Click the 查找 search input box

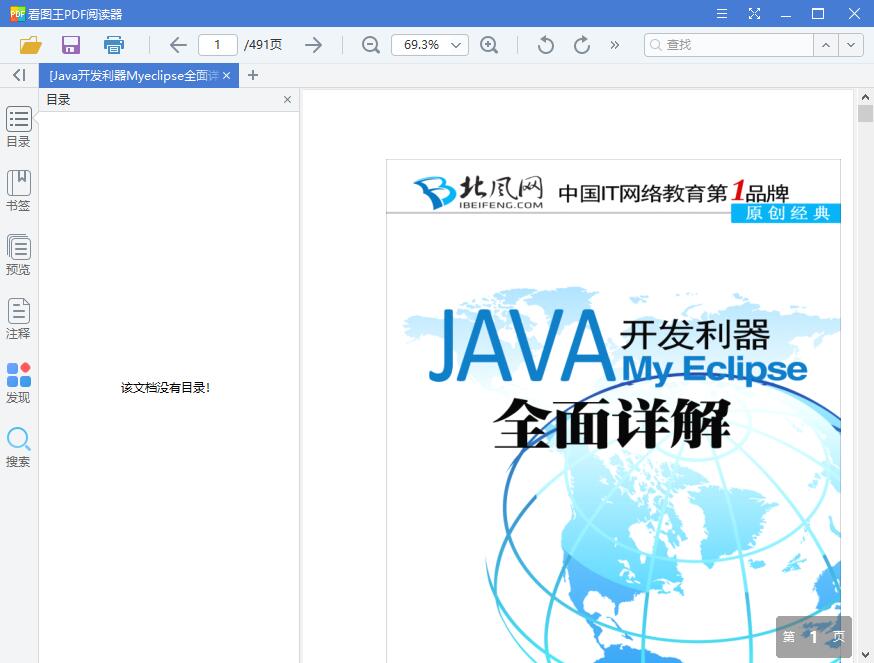[729, 45]
